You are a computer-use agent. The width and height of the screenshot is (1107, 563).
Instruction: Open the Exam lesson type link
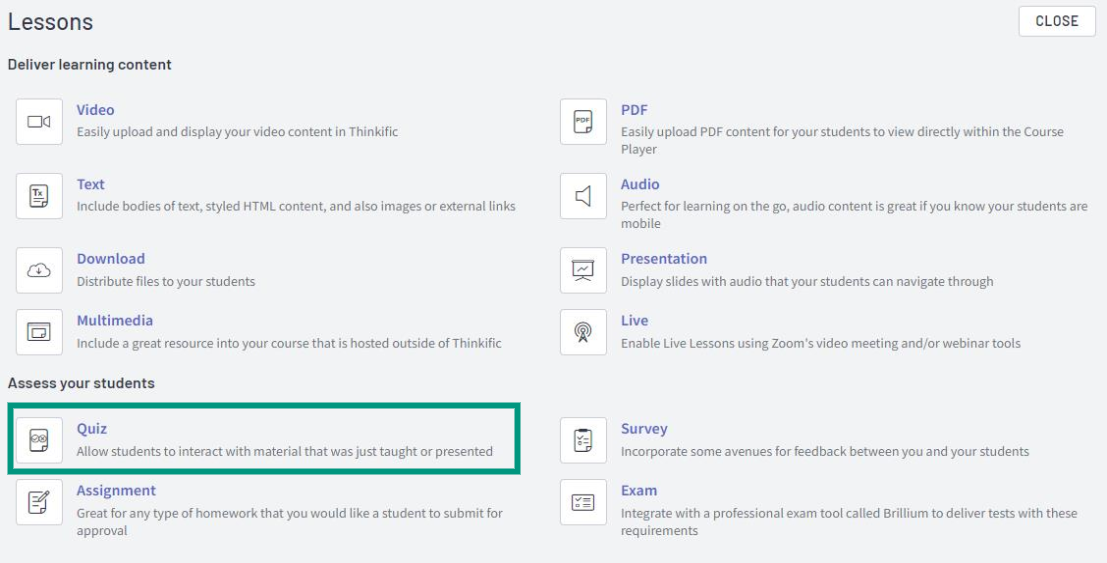pyautogui.click(x=639, y=490)
